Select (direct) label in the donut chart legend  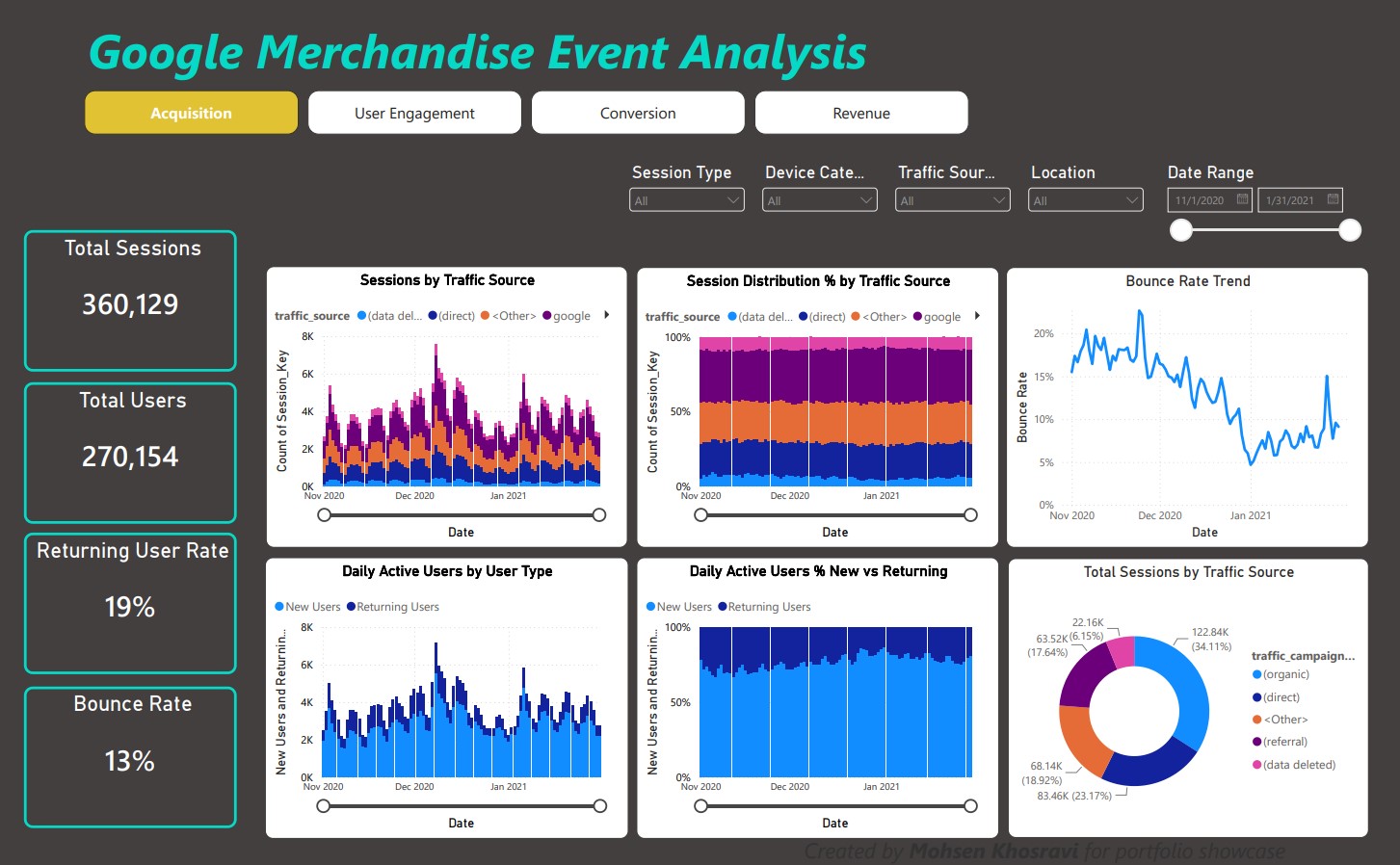(1281, 697)
